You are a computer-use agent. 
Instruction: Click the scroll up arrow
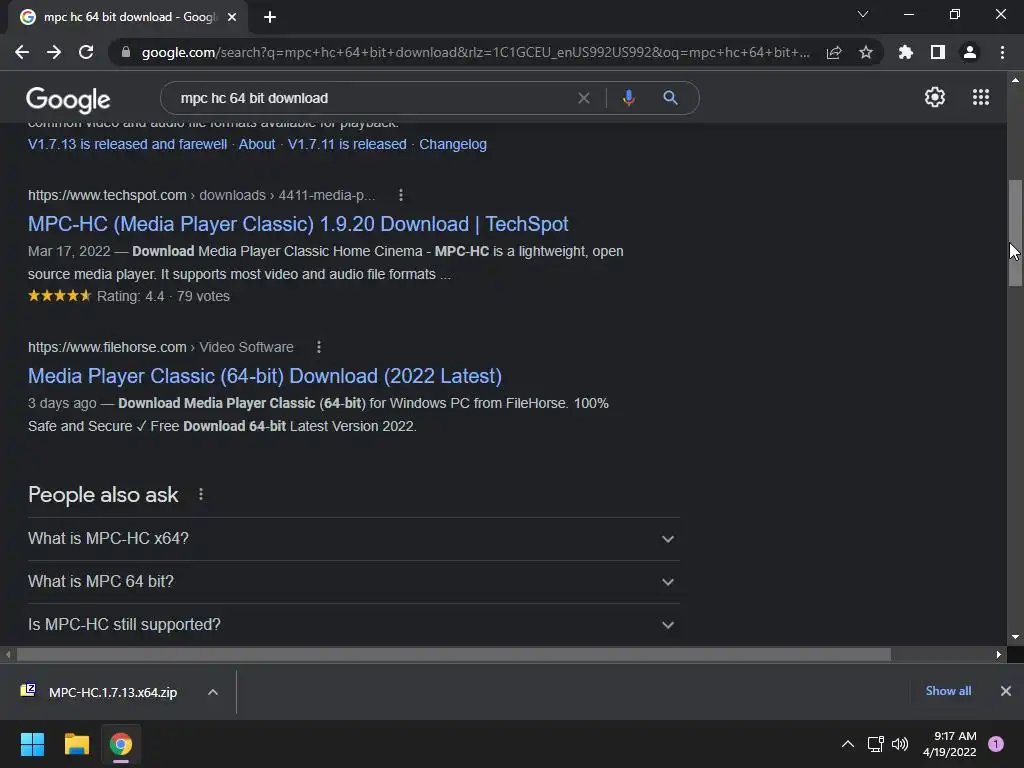click(x=1015, y=80)
